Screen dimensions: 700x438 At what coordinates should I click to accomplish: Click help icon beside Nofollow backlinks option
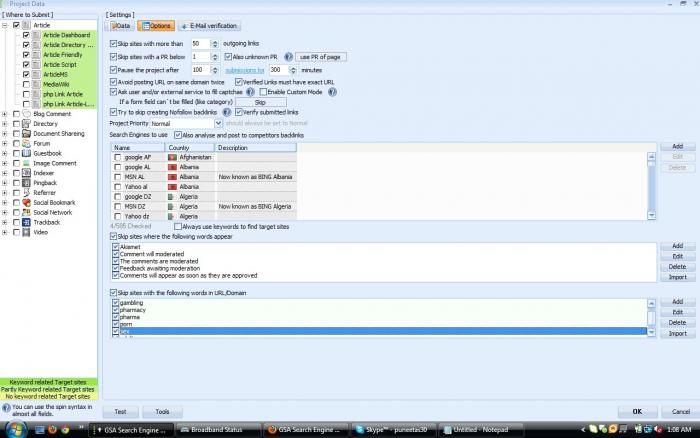[227, 112]
